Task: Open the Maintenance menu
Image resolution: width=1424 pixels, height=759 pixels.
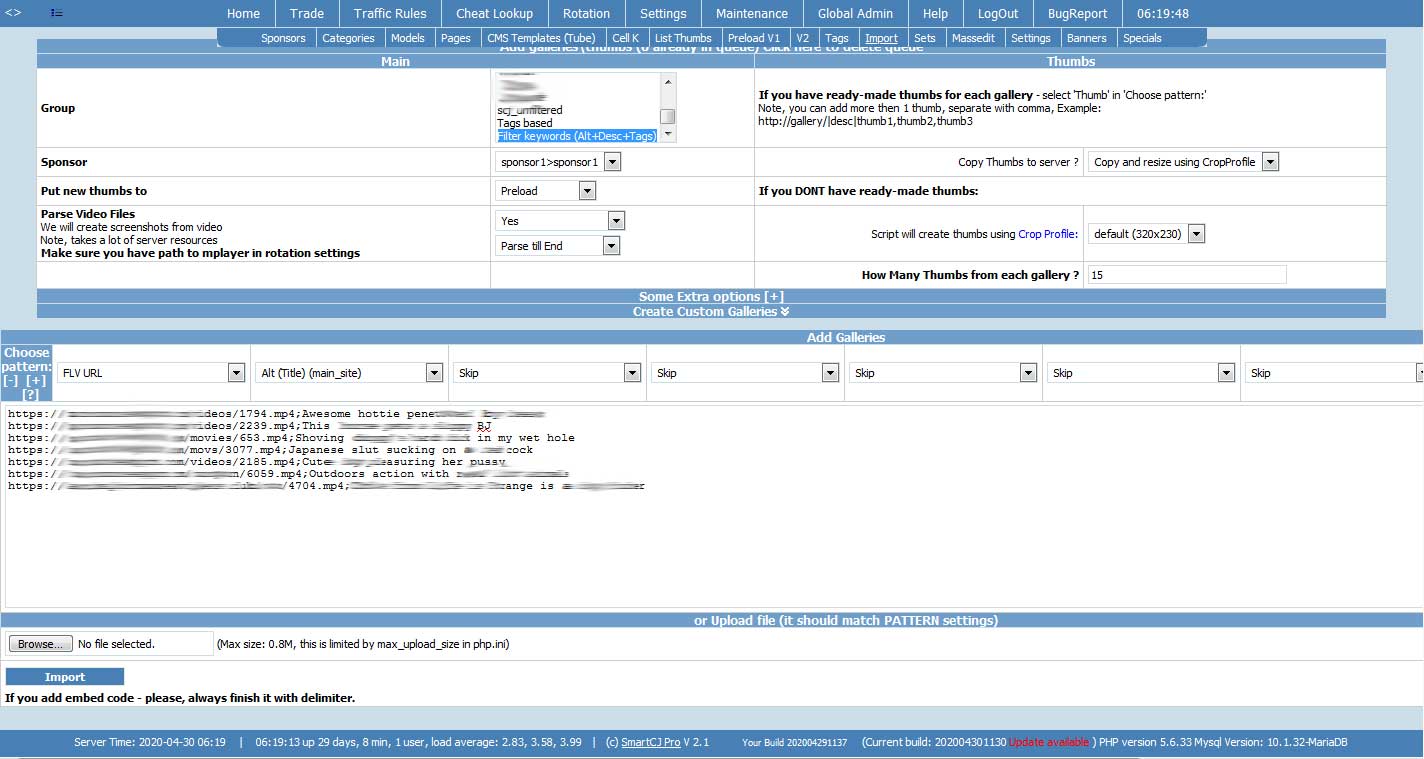Action: [752, 13]
